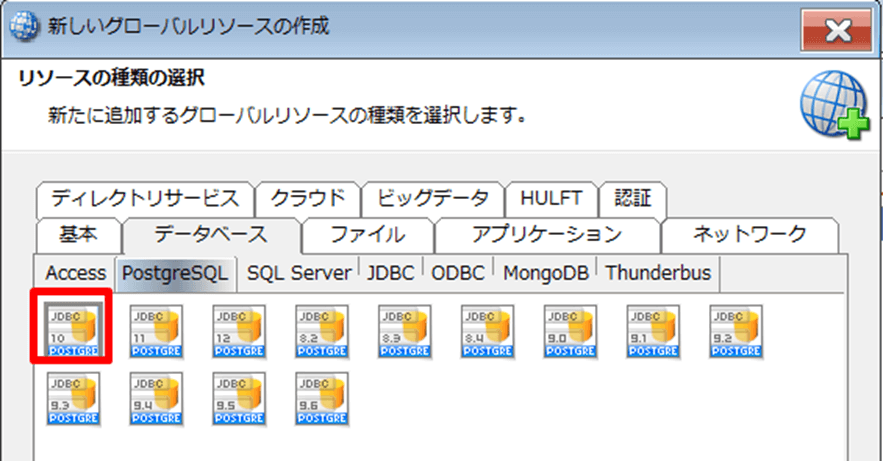Select the PostgreSQL 11 JDBC icon
Image resolution: width=883 pixels, height=461 pixels.
(x=156, y=331)
